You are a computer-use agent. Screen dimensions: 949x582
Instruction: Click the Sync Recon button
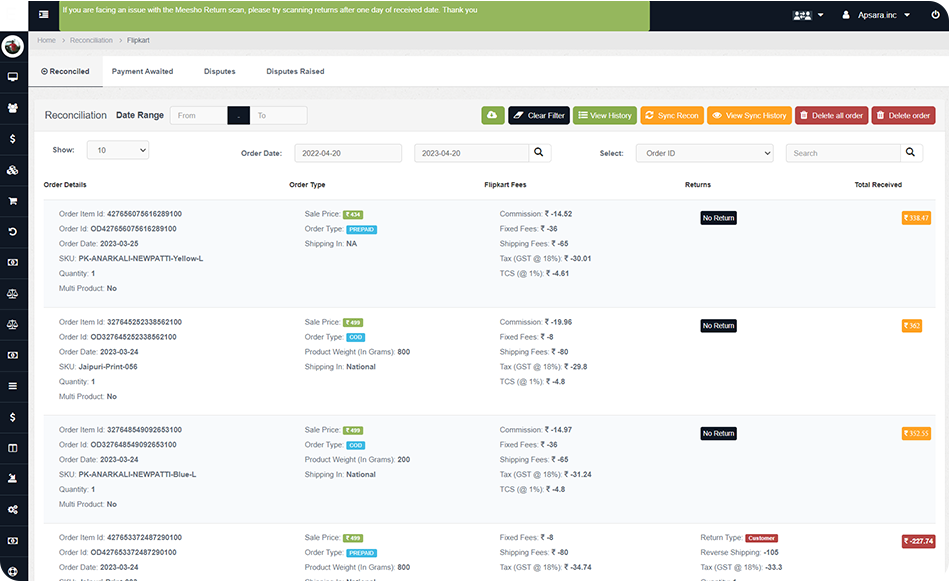pyautogui.click(x=672, y=115)
